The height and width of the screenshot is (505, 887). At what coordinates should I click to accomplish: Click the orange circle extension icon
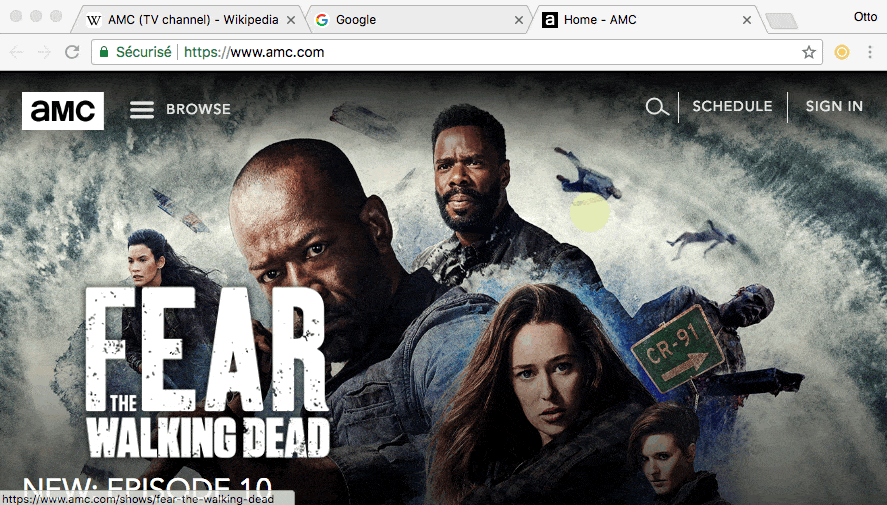click(842, 52)
